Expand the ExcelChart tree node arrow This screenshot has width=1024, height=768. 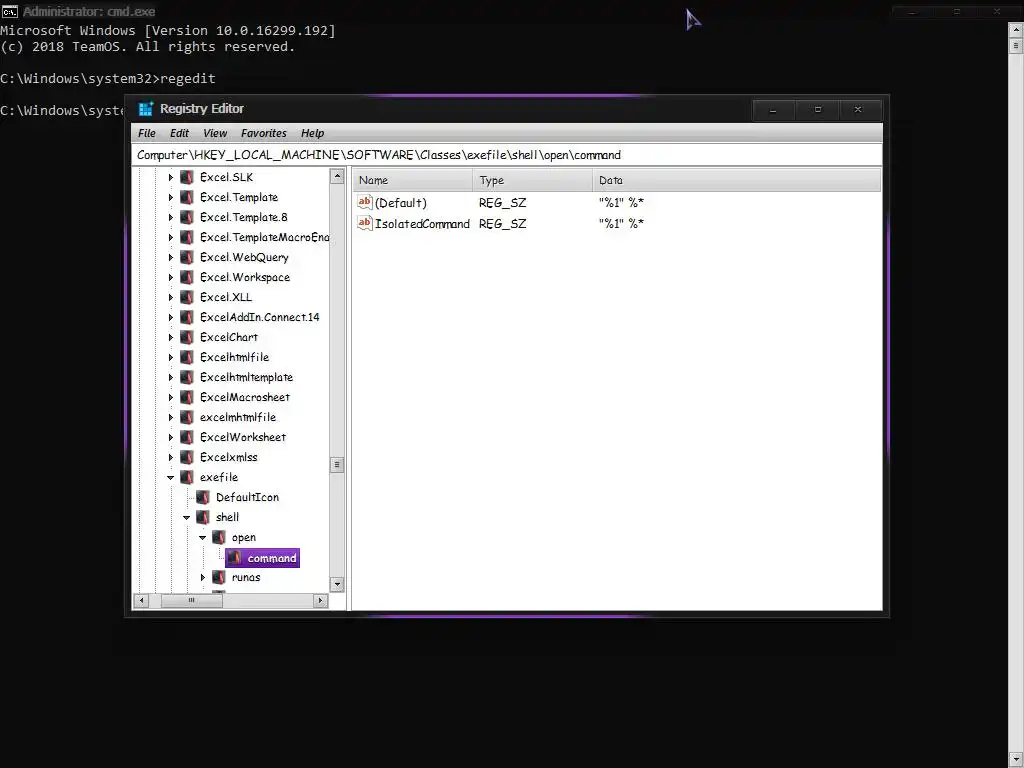[x=170, y=337]
